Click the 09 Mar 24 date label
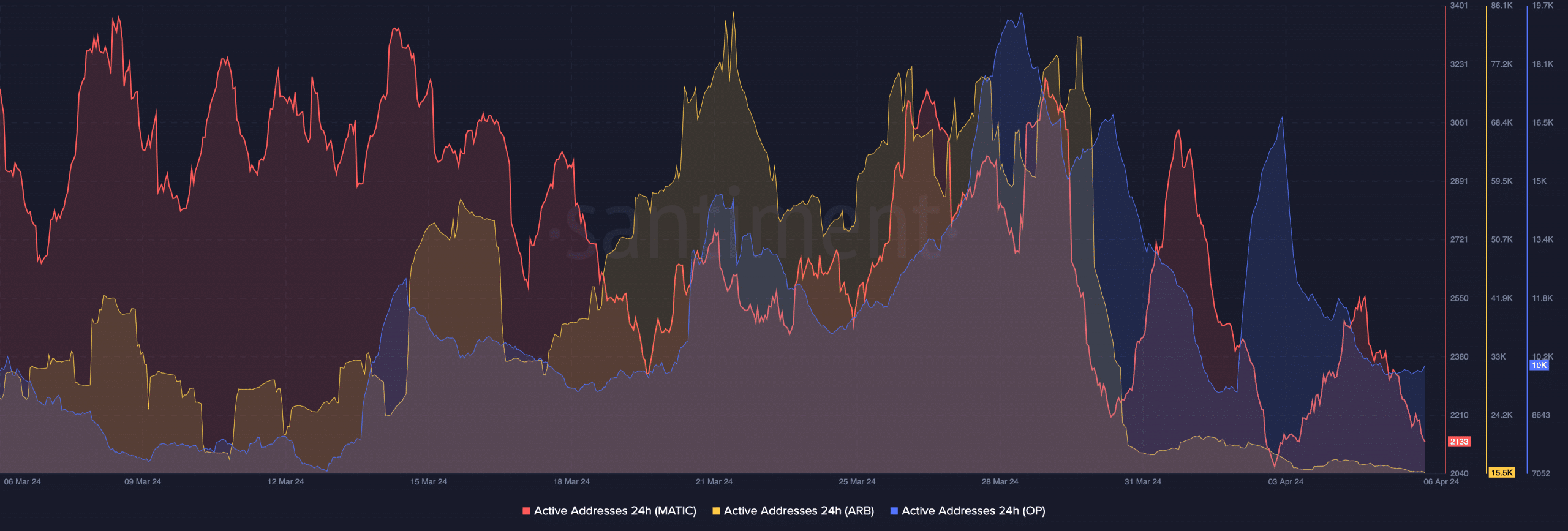 pyautogui.click(x=143, y=482)
